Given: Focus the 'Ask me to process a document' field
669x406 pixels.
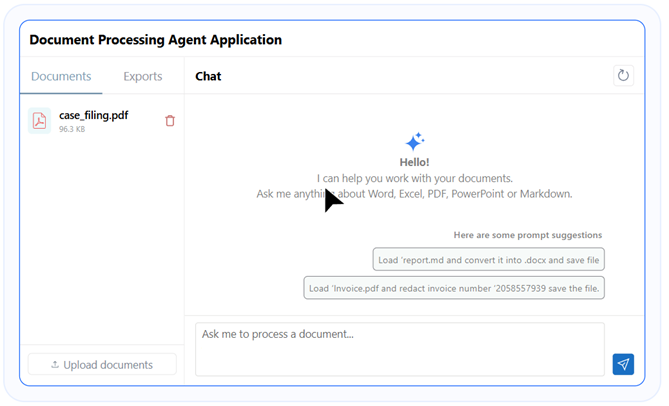Looking at the screenshot, I should (x=400, y=349).
